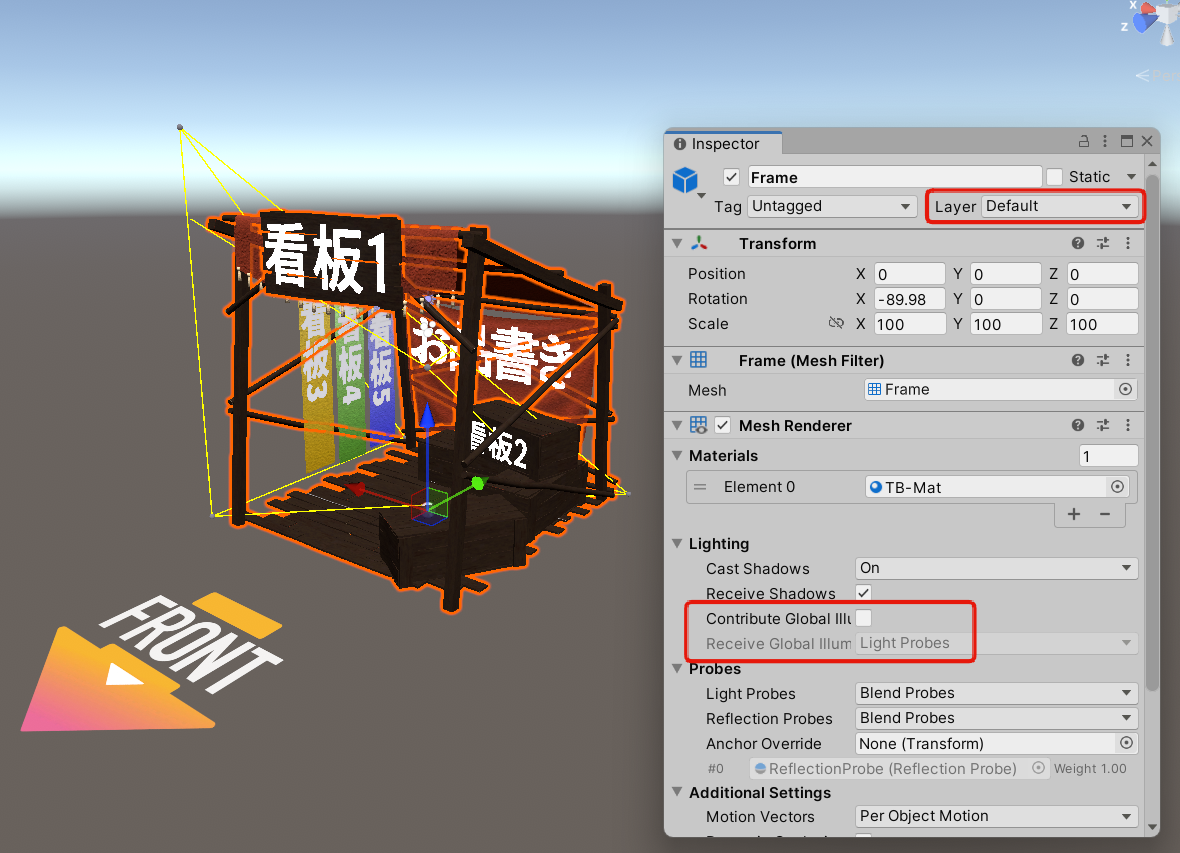The width and height of the screenshot is (1180, 853).
Task: Open Mesh Renderer help icon
Action: pos(1078,425)
